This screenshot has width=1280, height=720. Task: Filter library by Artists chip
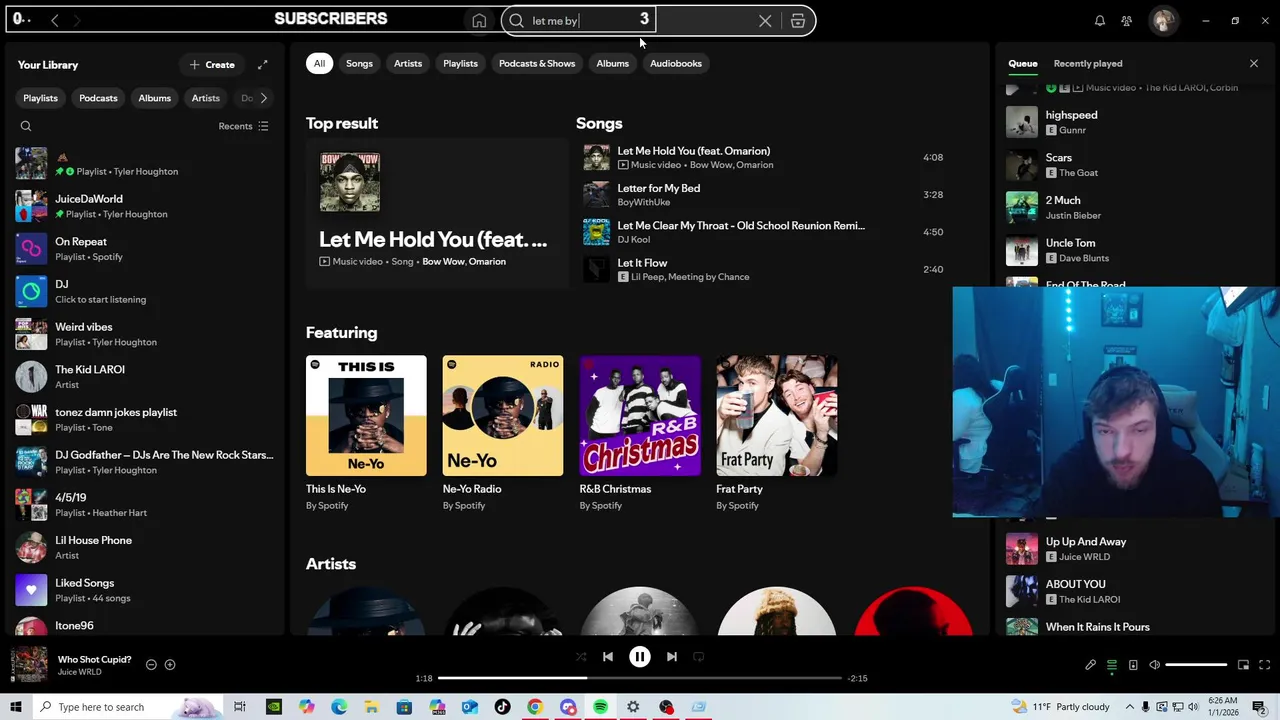coord(205,98)
